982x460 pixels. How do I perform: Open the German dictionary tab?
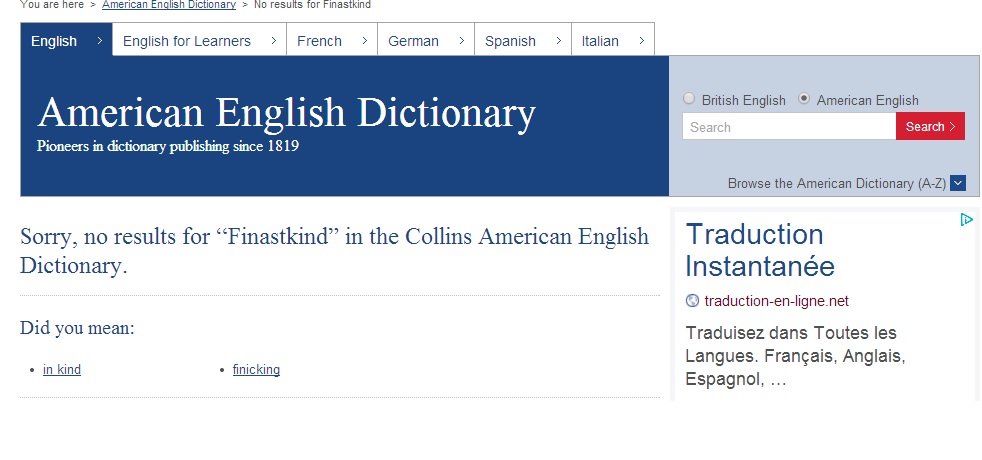426,41
